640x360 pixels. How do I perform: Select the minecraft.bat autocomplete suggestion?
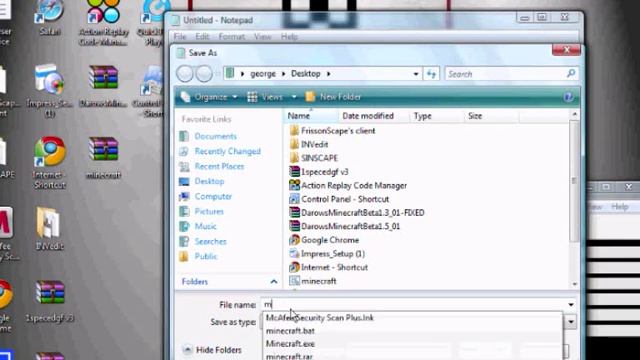(290, 331)
